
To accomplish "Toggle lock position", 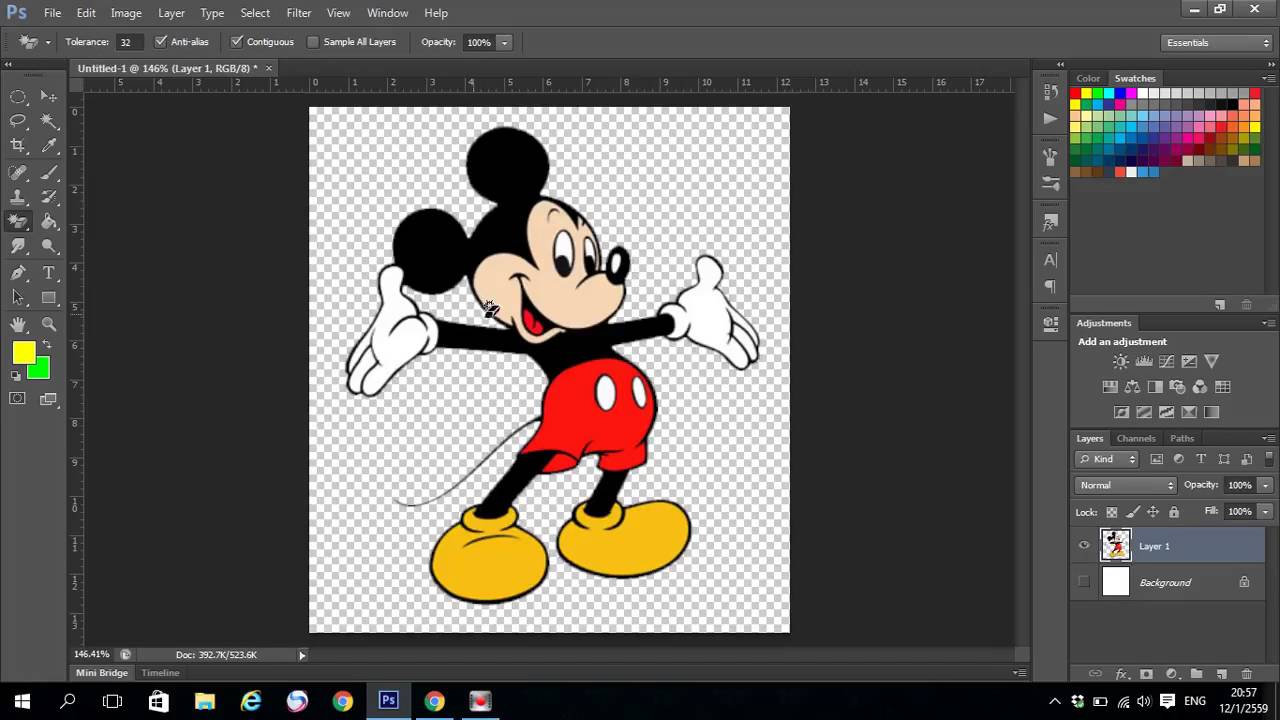I will pyautogui.click(x=1153, y=512).
